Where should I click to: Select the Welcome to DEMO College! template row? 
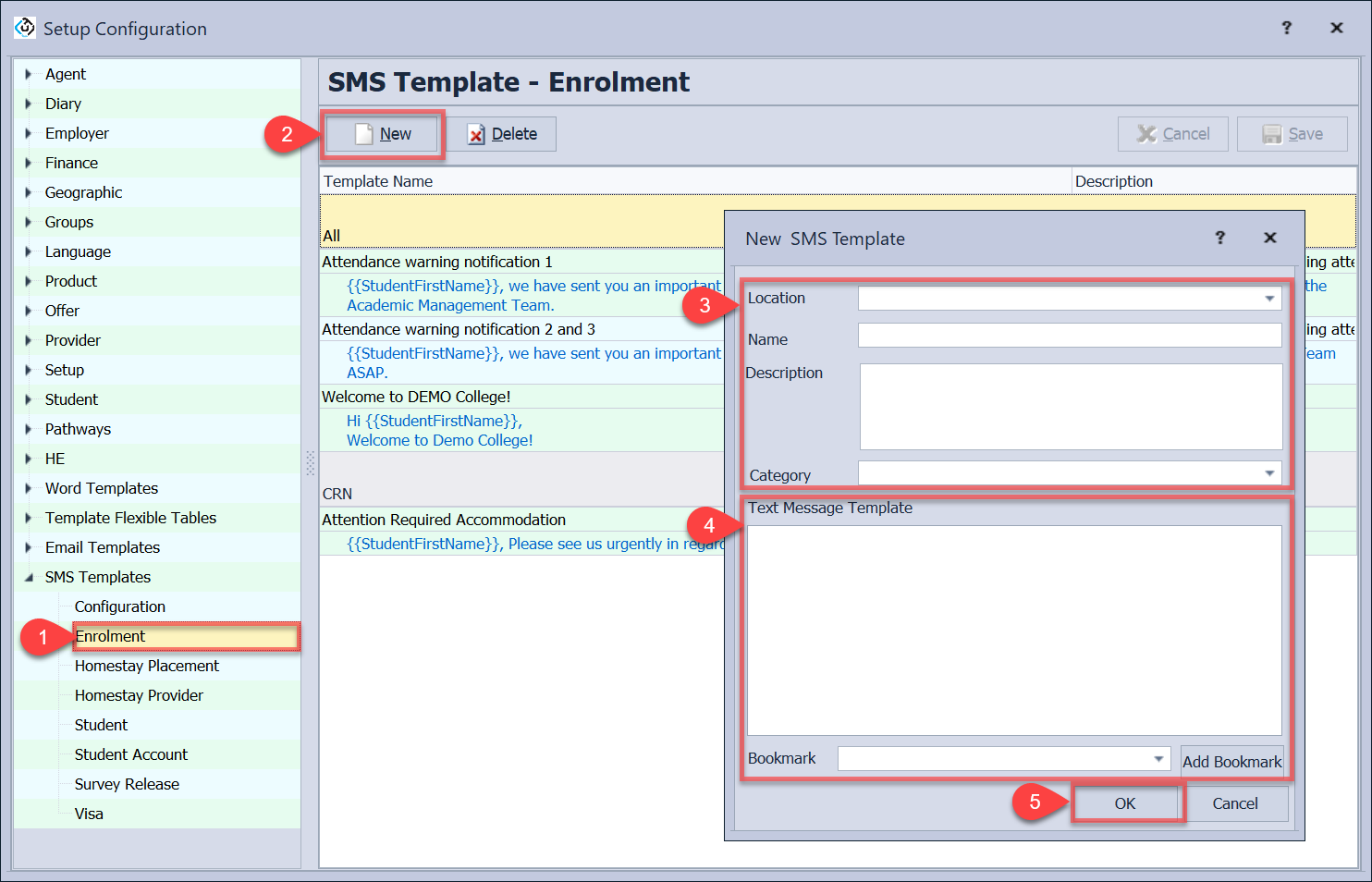tap(416, 397)
